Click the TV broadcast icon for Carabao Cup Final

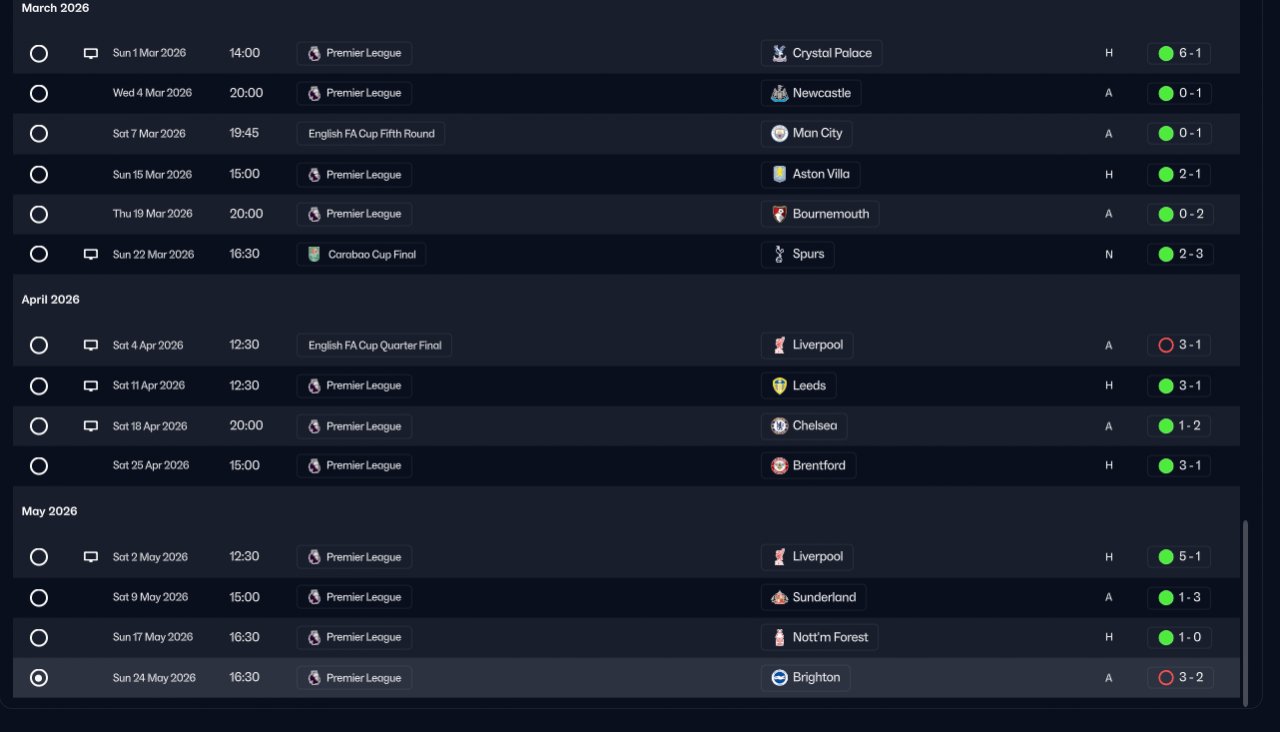click(91, 254)
